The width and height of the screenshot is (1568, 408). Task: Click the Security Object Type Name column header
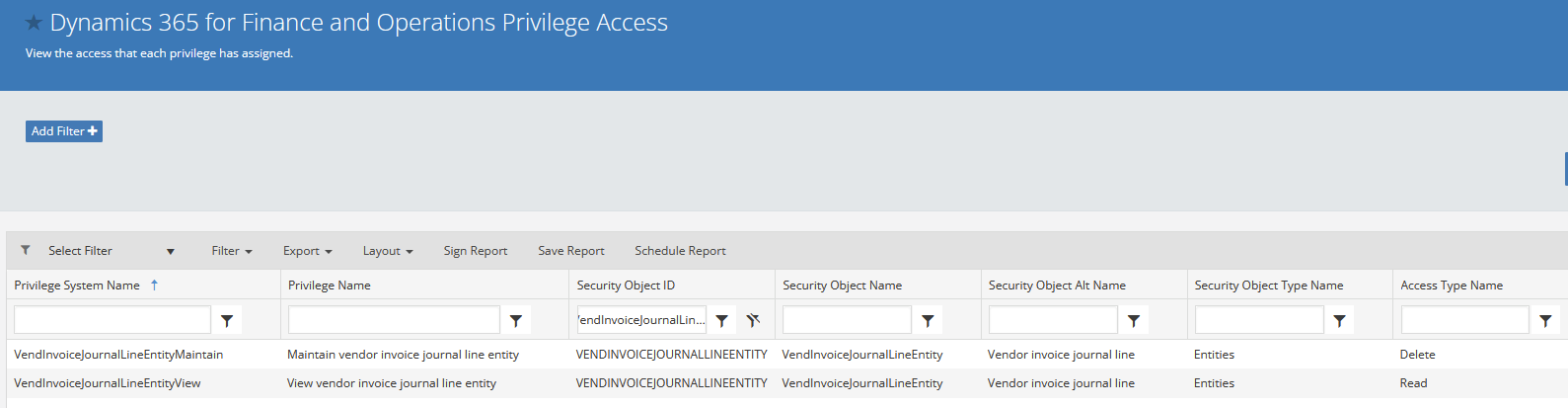[x=1269, y=286]
